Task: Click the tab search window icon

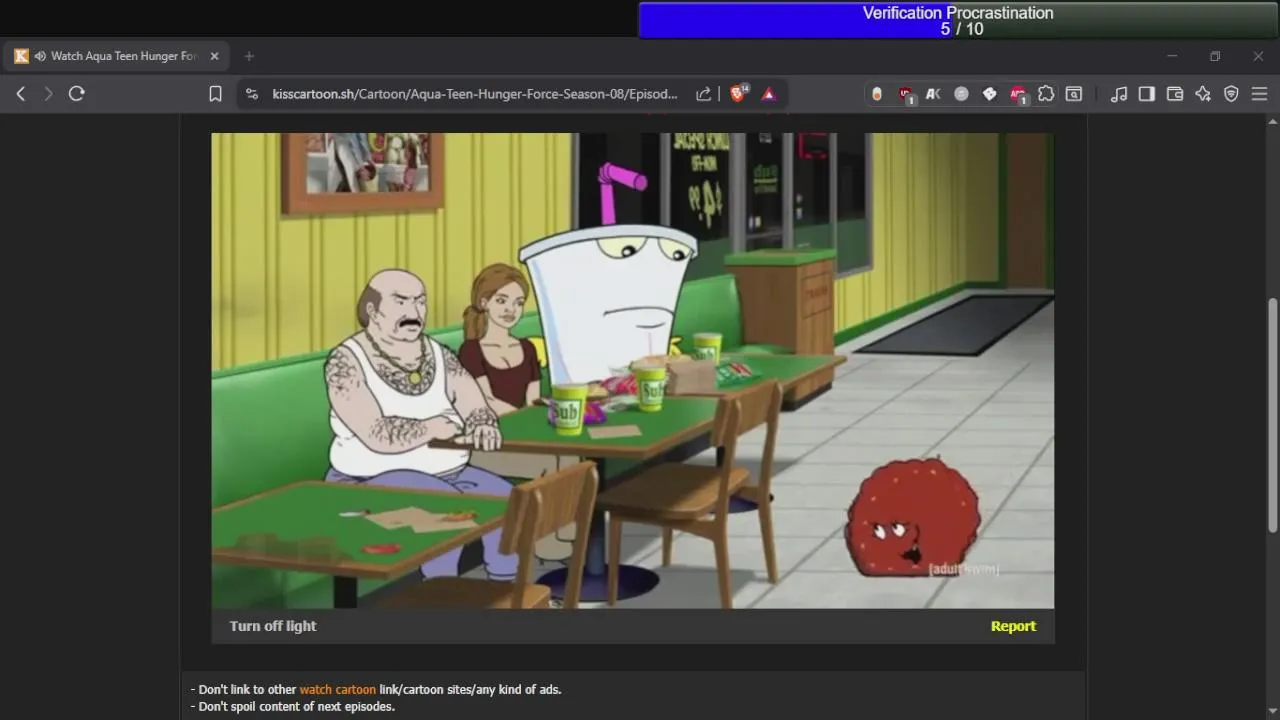Action: coord(1074,94)
